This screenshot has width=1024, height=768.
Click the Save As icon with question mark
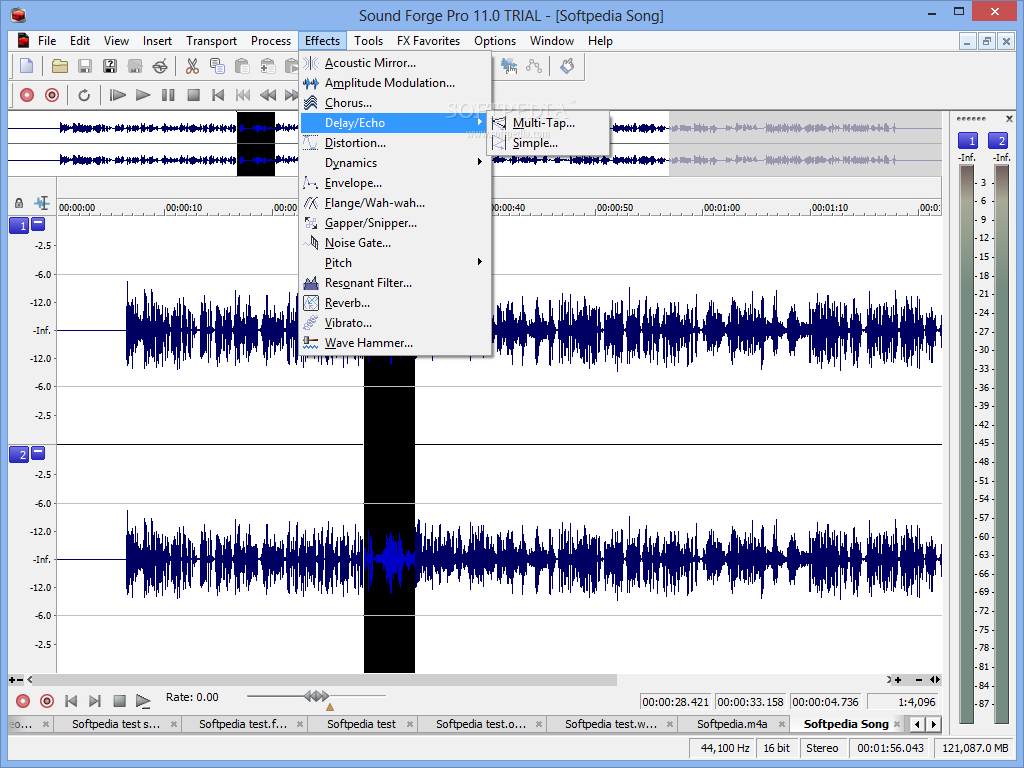(110, 66)
